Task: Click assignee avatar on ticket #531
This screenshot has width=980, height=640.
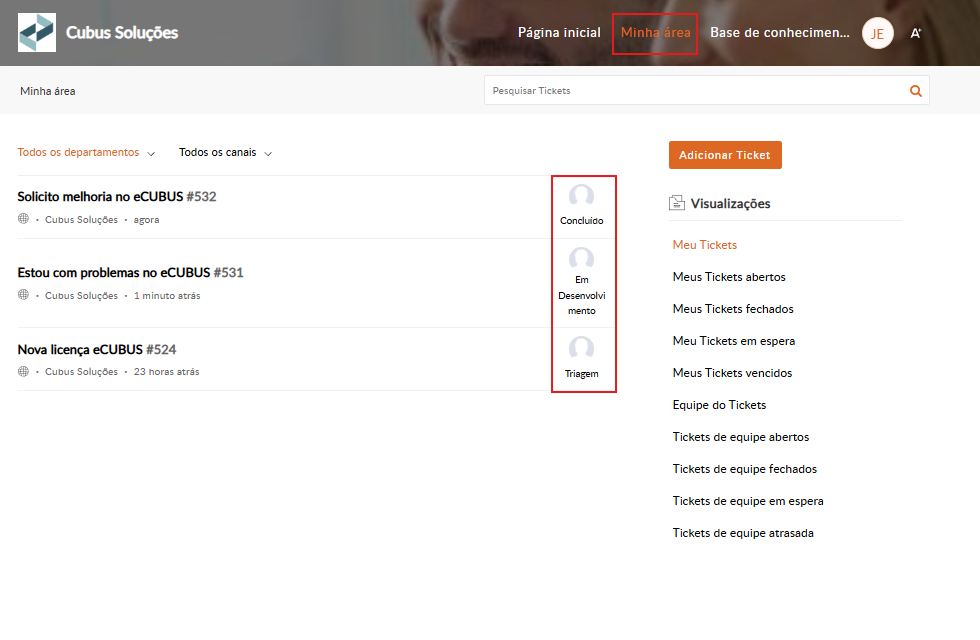Action: coord(581,260)
